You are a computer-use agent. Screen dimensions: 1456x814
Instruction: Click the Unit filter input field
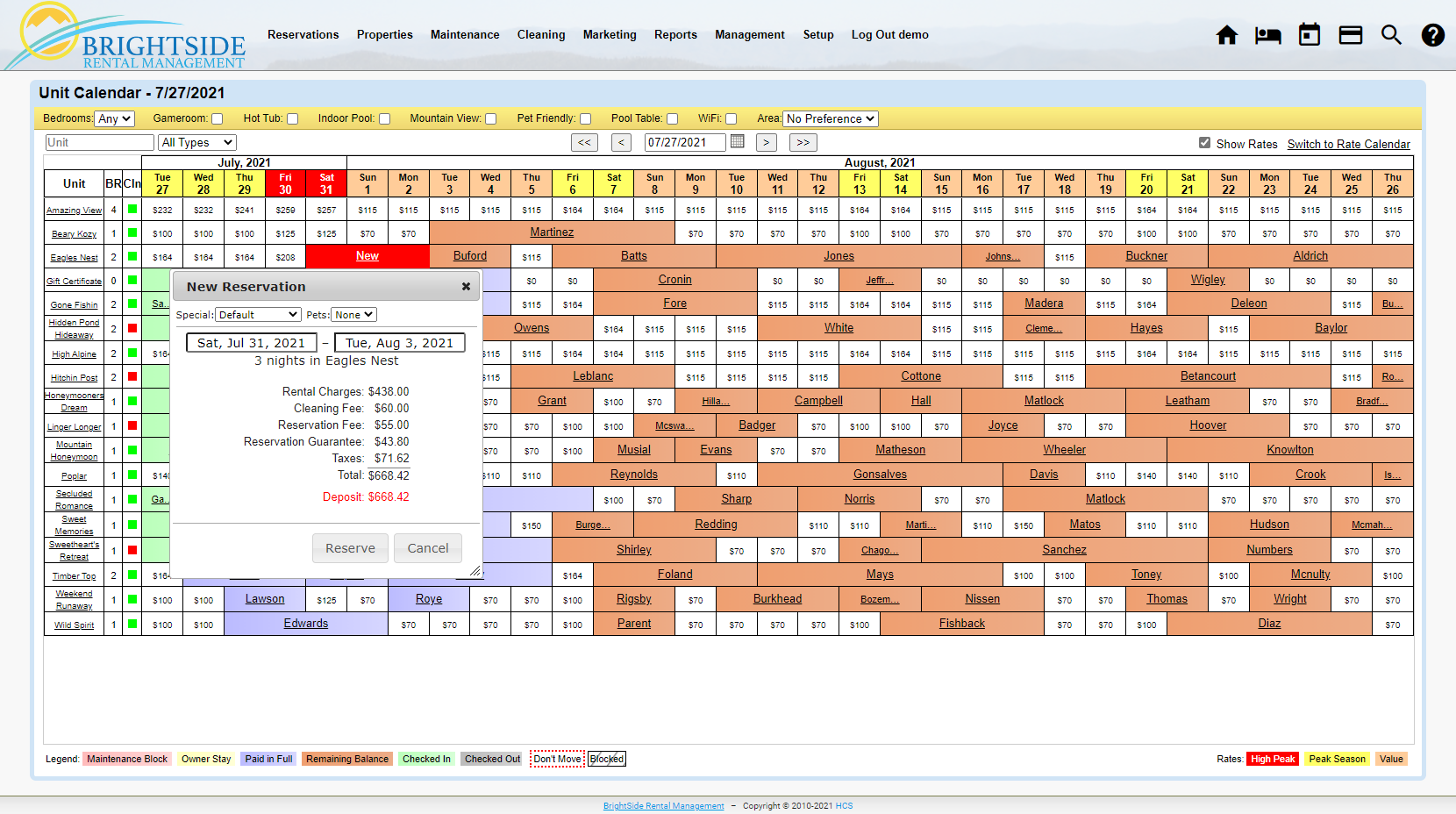pyautogui.click(x=98, y=142)
